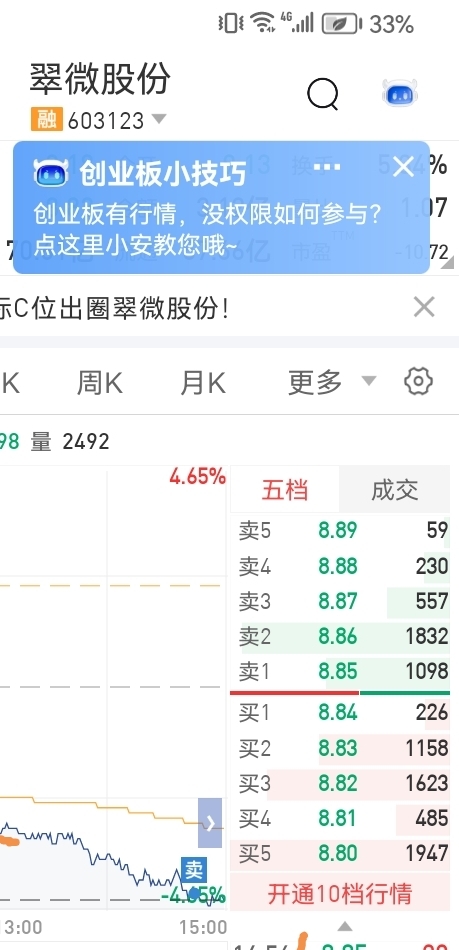Select the 成交 trades tab
The image size is (459, 950).
pyautogui.click(x=394, y=490)
